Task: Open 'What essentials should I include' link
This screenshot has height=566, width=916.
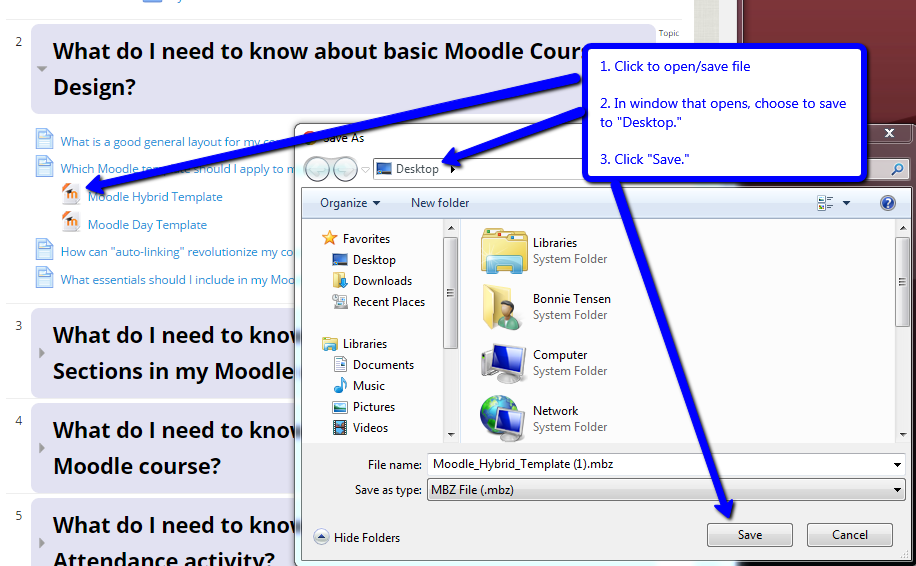Action: (x=178, y=280)
